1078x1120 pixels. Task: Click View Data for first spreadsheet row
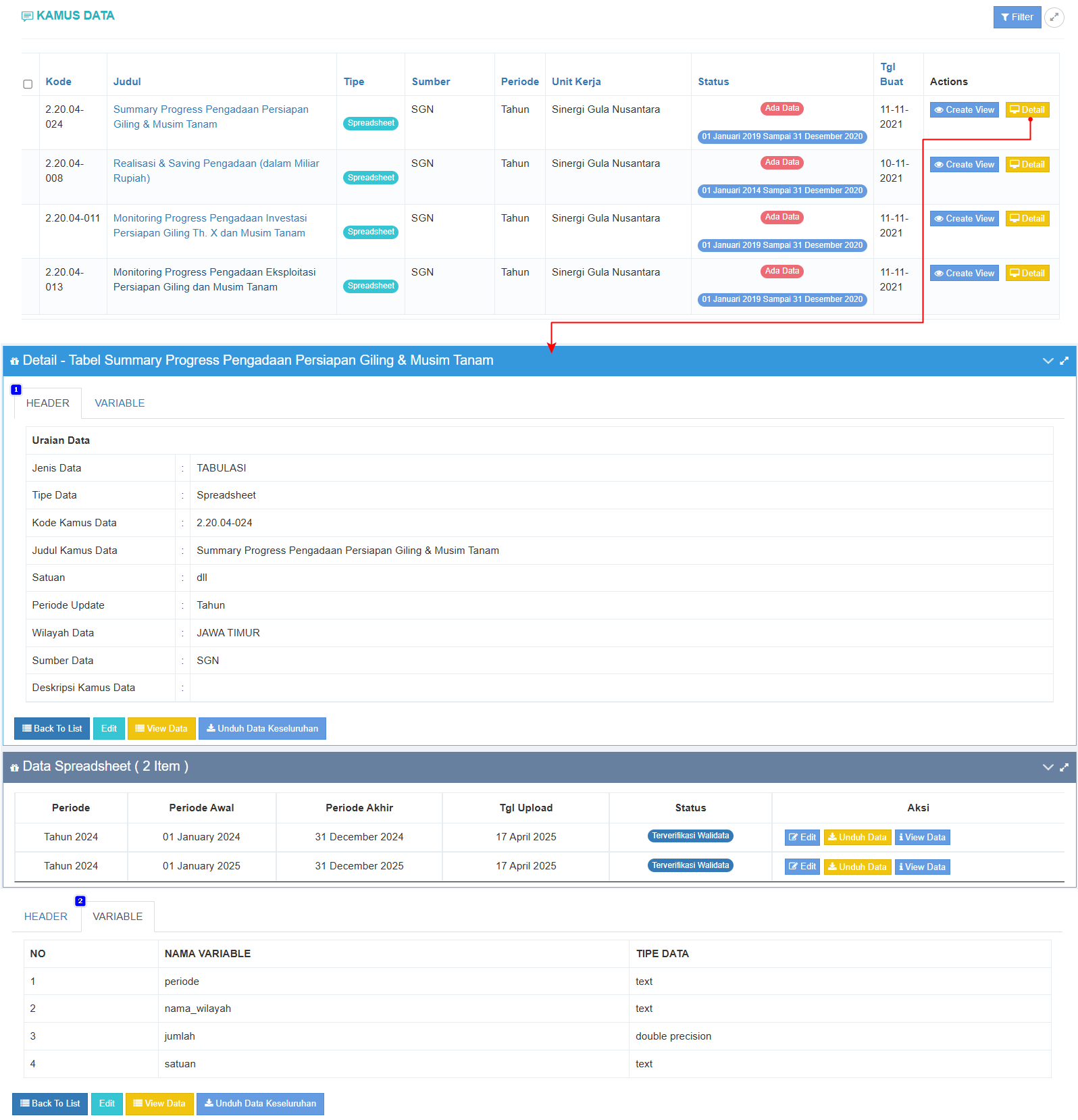point(922,838)
